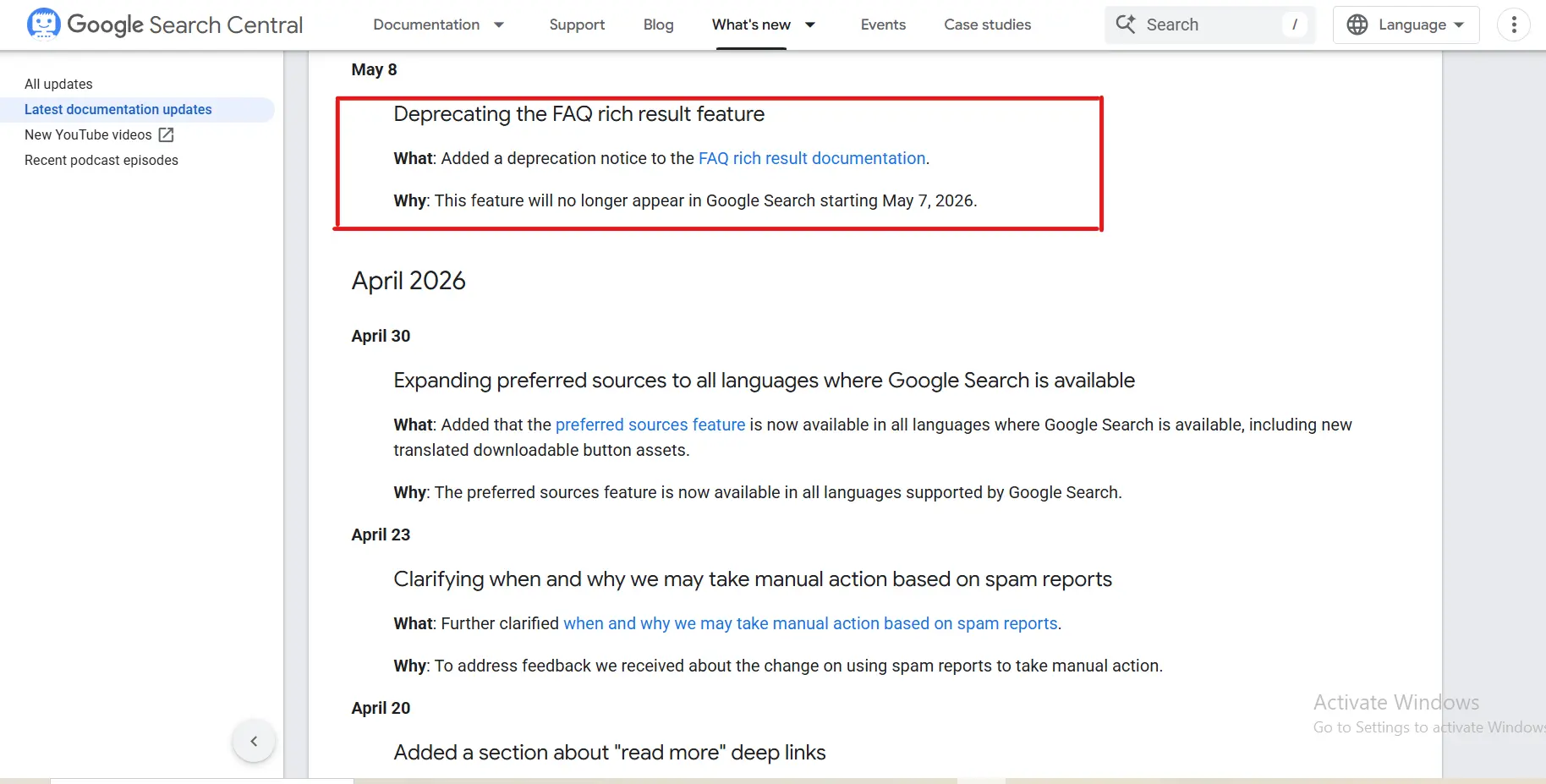Click 'Expanding preferred sources to all languages' heading

click(764, 381)
